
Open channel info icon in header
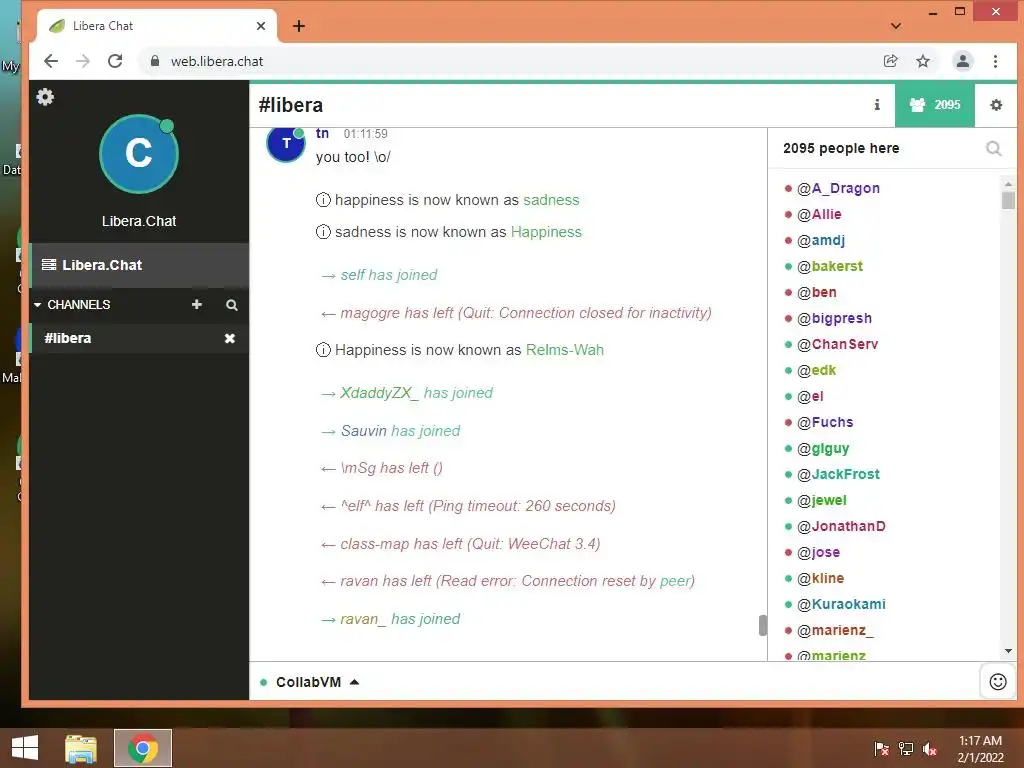pyautogui.click(x=877, y=104)
